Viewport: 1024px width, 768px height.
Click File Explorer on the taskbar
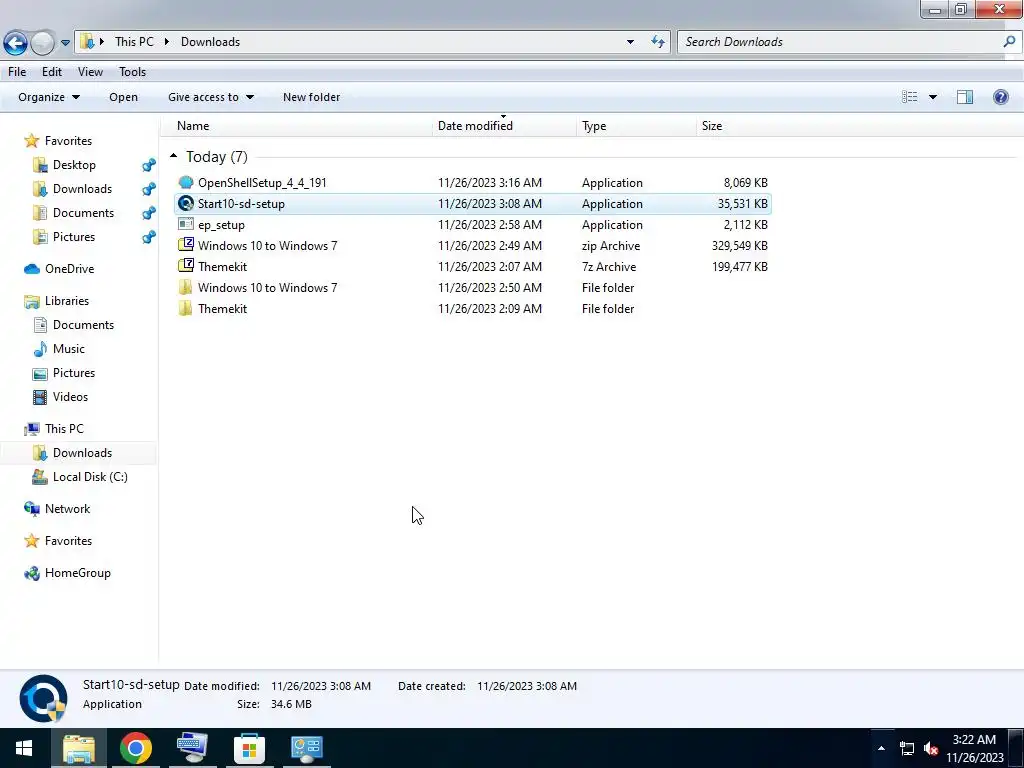[x=79, y=748]
